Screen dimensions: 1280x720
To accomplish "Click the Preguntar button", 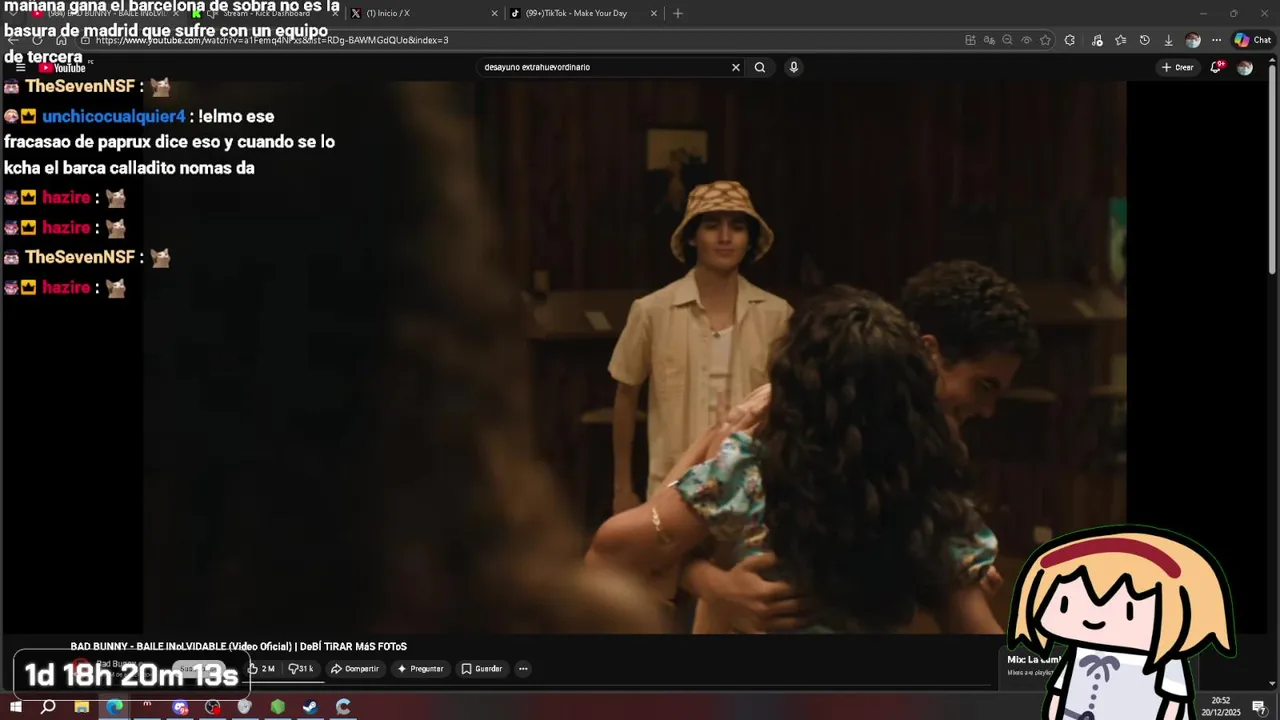I will pyautogui.click(x=420, y=669).
